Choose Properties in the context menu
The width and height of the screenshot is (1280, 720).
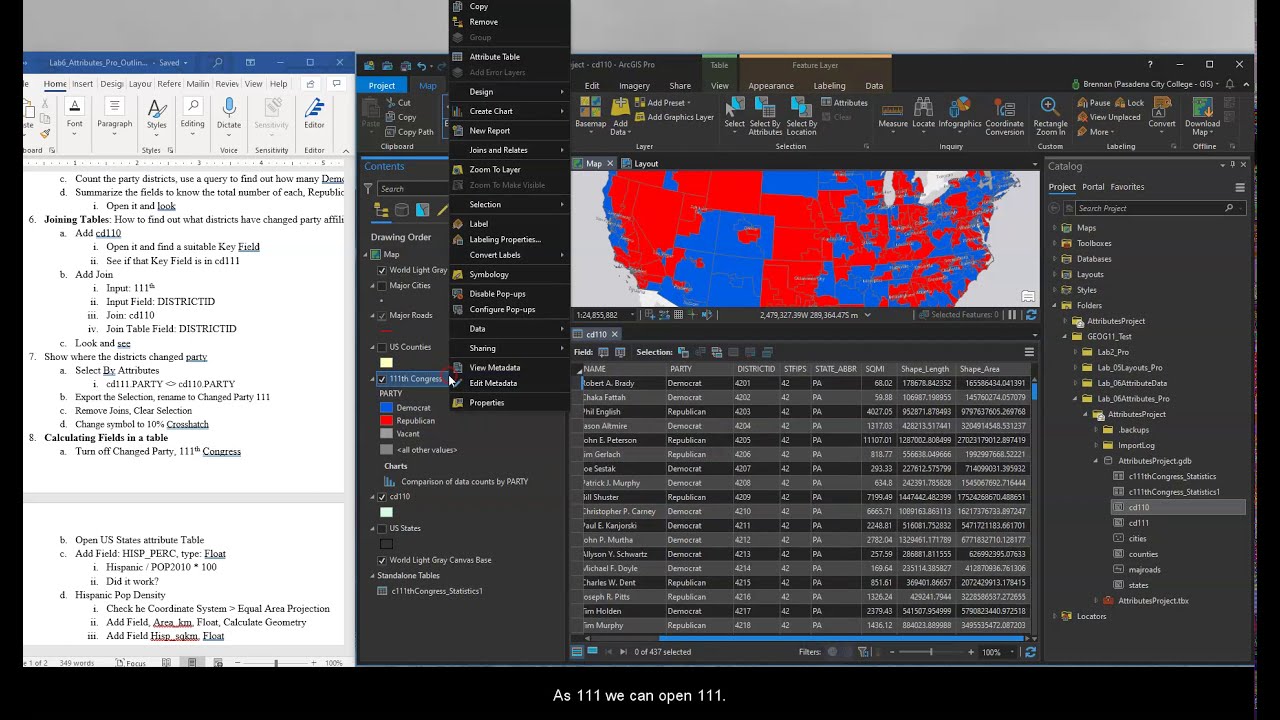(508, 402)
